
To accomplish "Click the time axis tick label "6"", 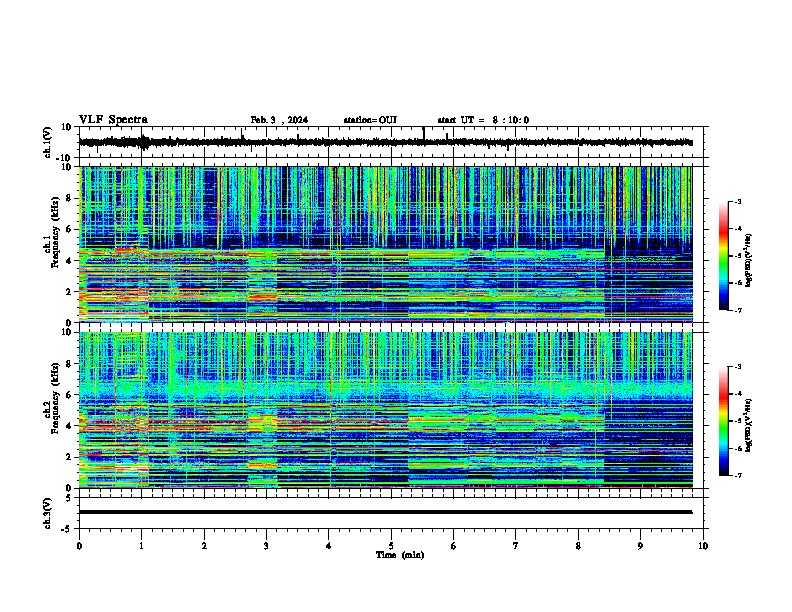I will pos(454,546).
